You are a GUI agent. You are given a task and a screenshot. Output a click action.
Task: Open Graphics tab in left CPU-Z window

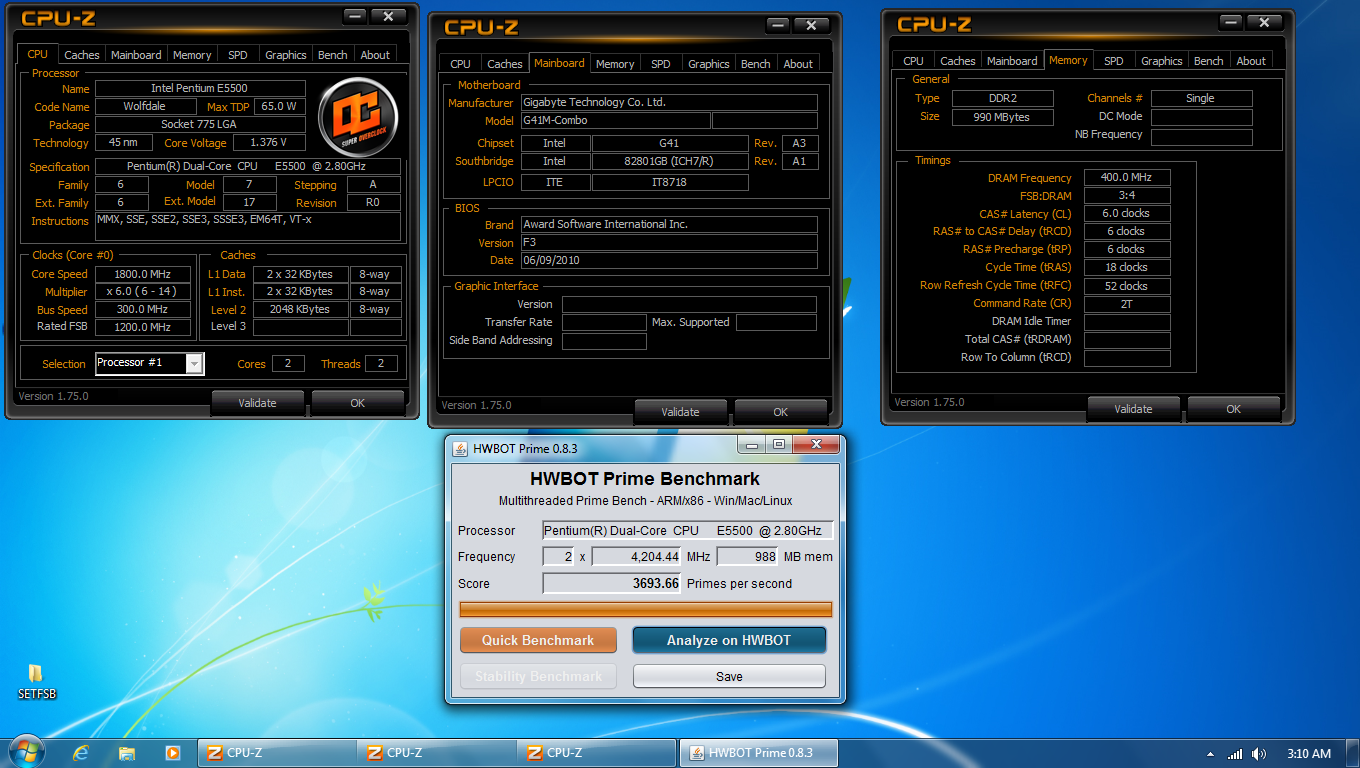[286, 55]
